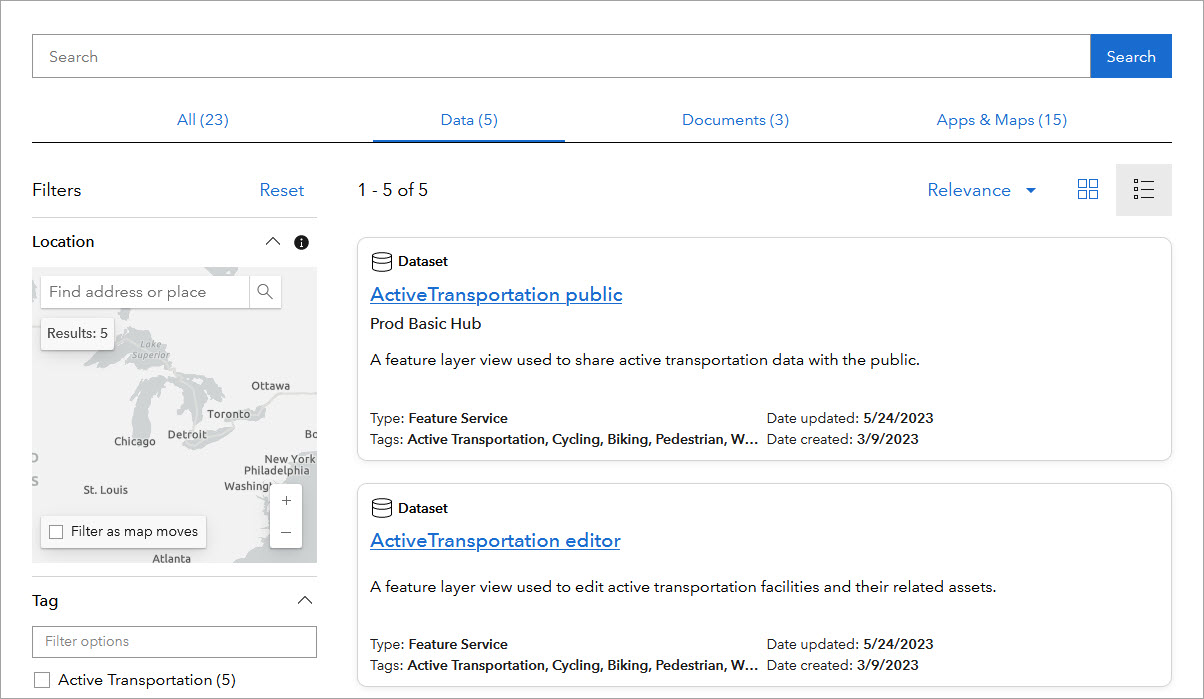This screenshot has height=699, width=1204.
Task: Select the Data (5) tab
Action: click(469, 120)
